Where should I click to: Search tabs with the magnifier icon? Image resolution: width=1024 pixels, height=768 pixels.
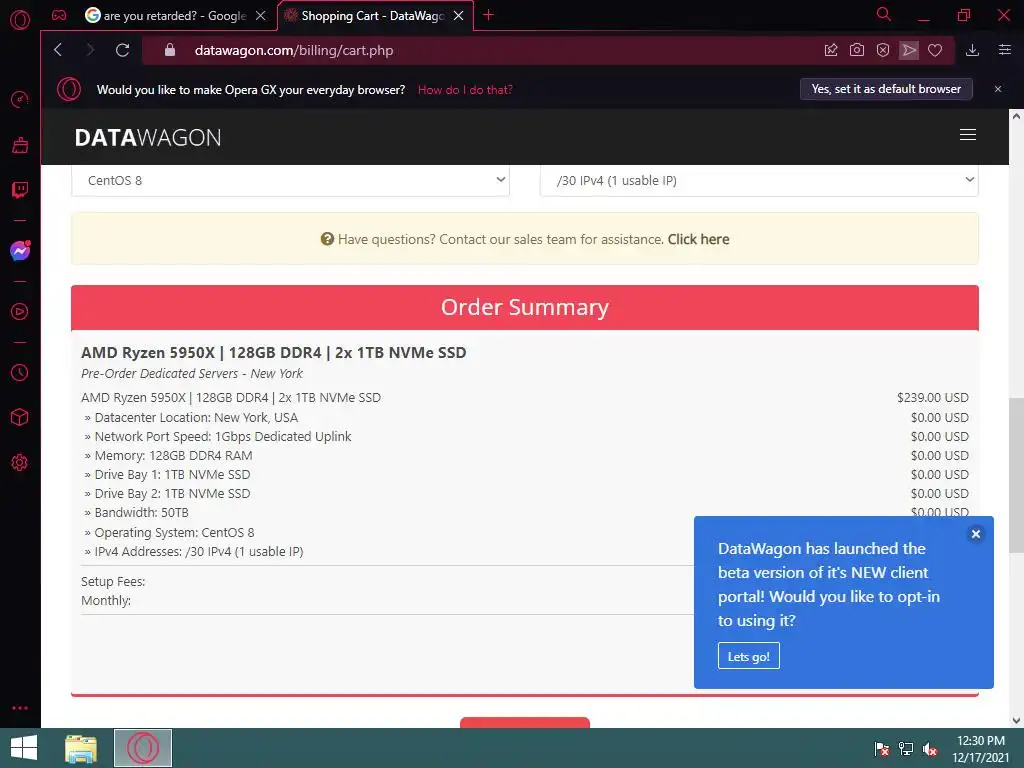(884, 14)
